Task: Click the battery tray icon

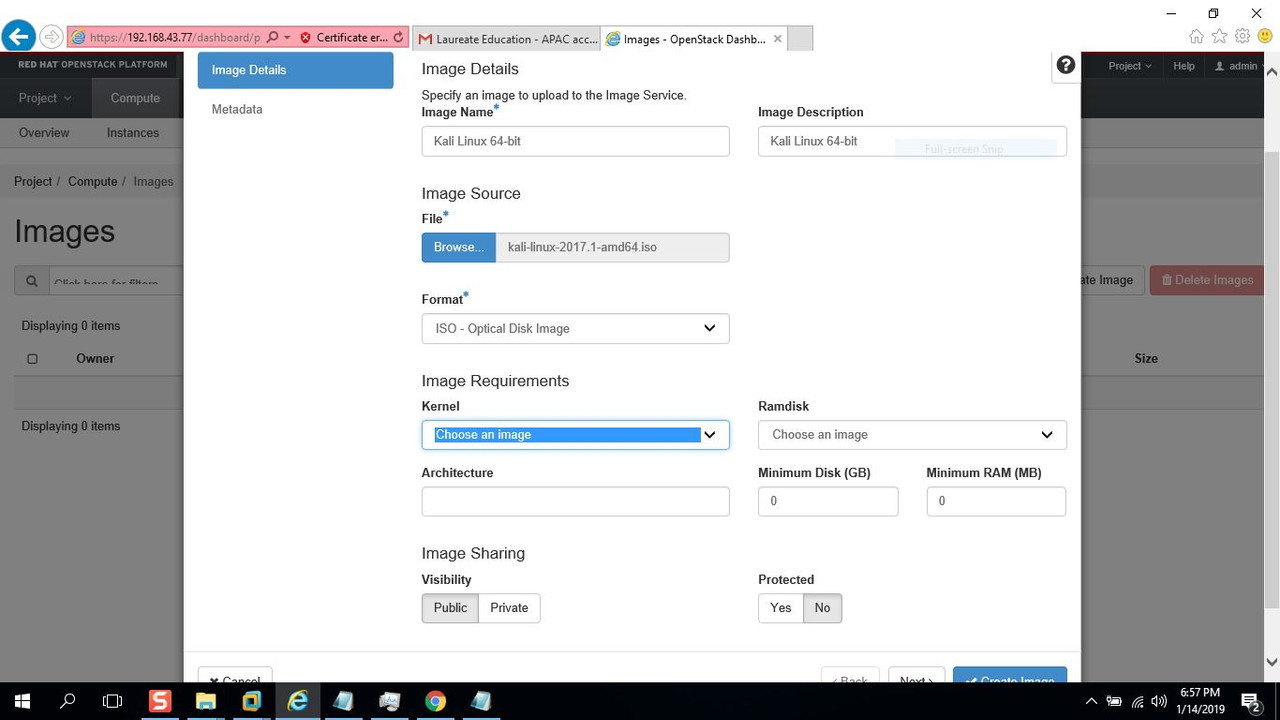Action: pos(1114,701)
